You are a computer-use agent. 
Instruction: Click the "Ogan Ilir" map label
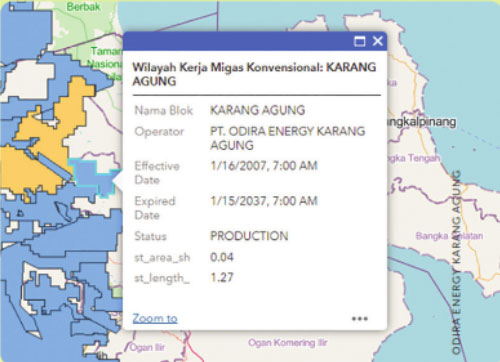pyautogui.click(x=147, y=348)
